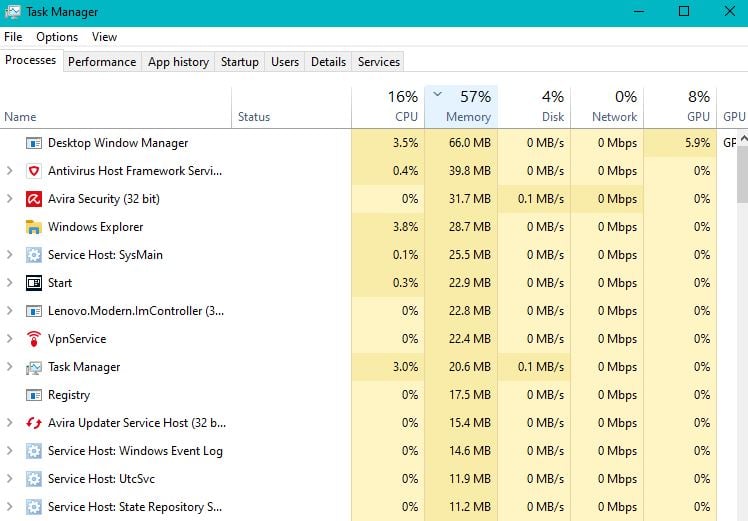Switch to the Performance tab
The width and height of the screenshot is (748, 521).
pos(102,62)
